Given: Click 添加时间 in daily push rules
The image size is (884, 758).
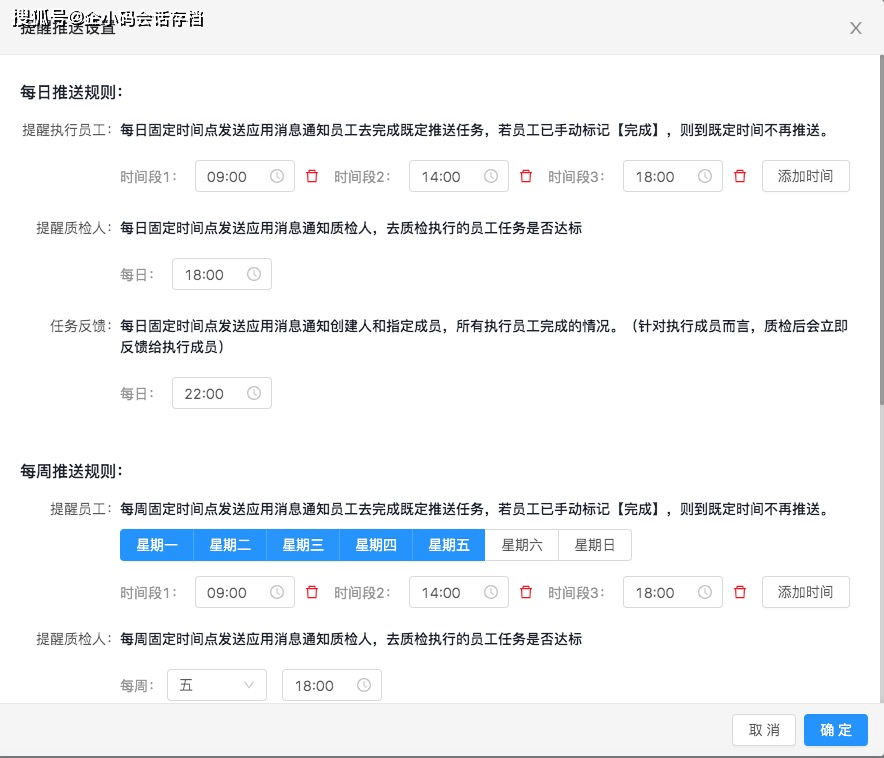Looking at the screenshot, I should tap(806, 176).
